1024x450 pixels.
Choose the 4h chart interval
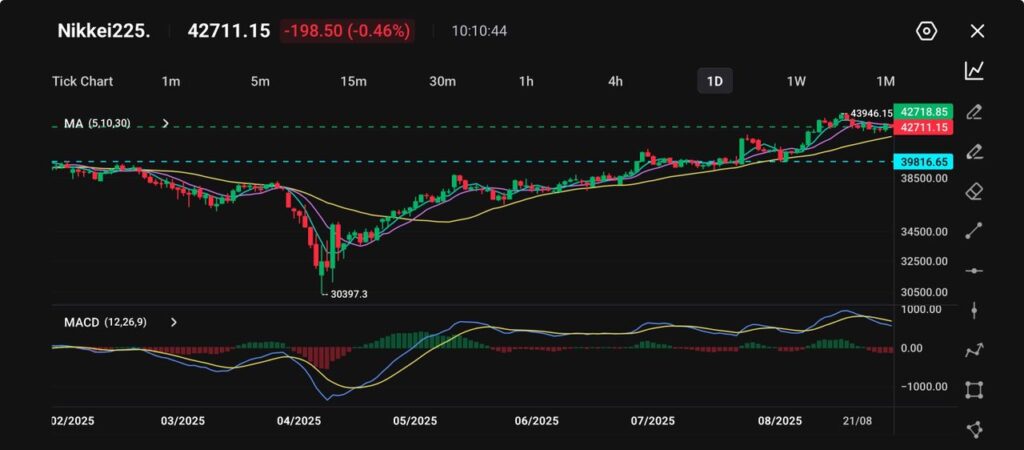(x=616, y=81)
